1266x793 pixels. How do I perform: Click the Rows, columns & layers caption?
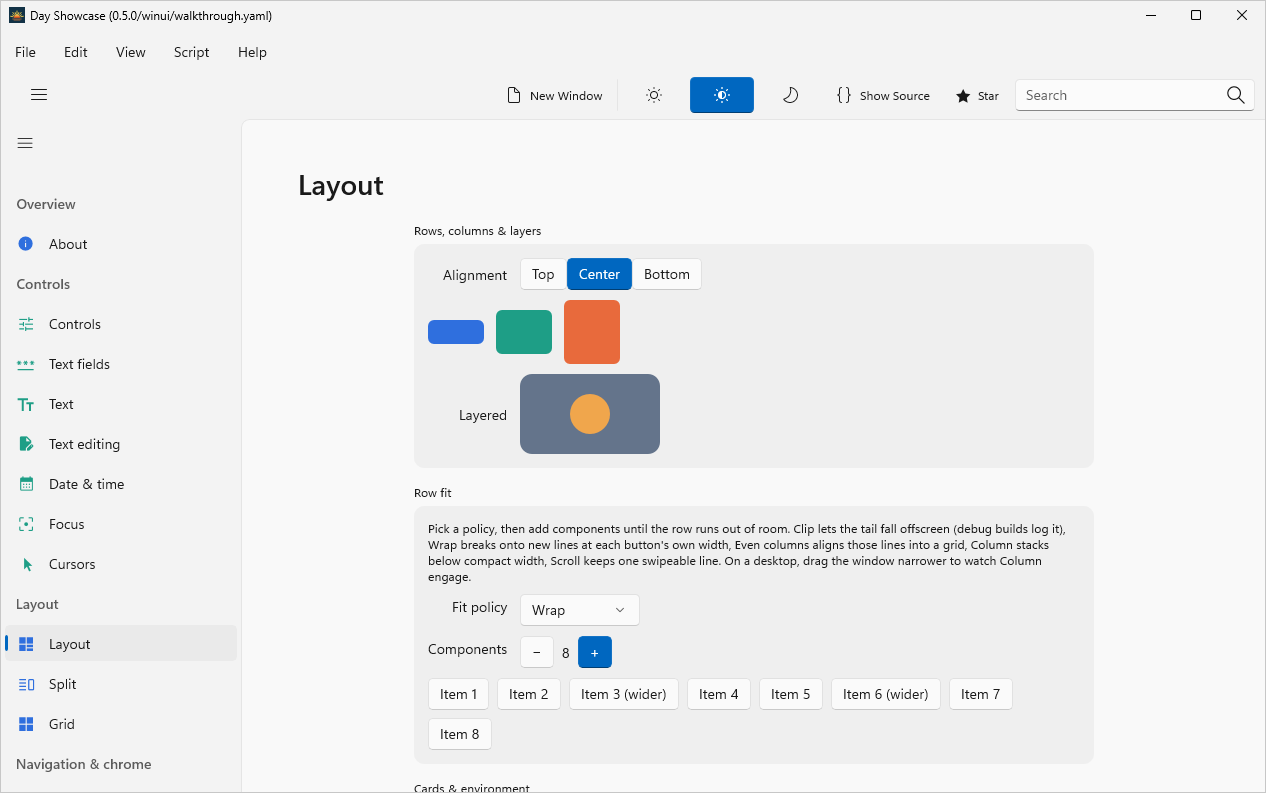[x=478, y=231]
